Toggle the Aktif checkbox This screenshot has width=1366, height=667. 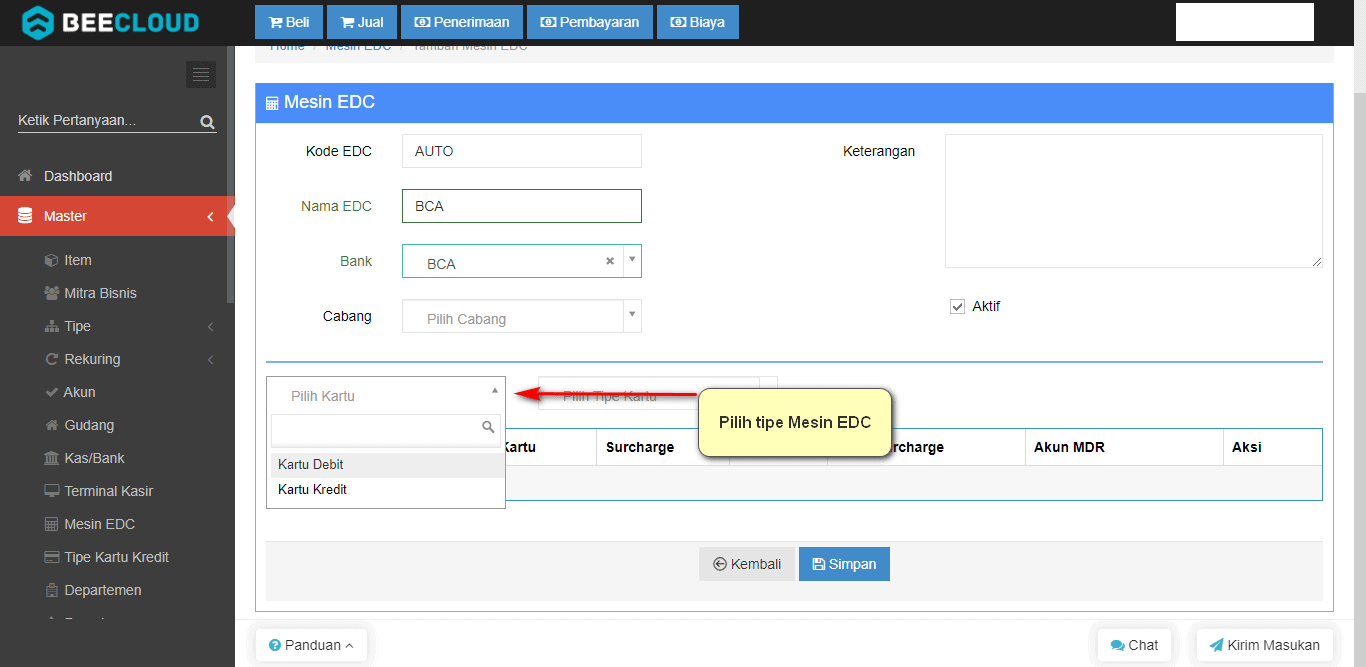(957, 306)
